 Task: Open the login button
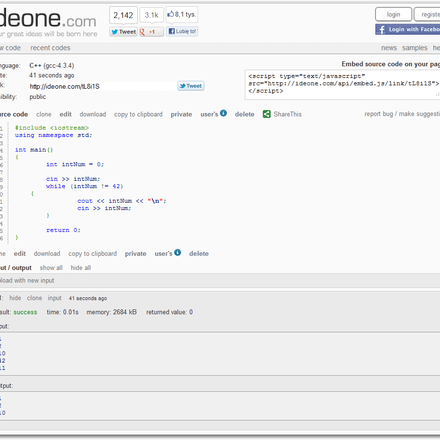coord(393,14)
